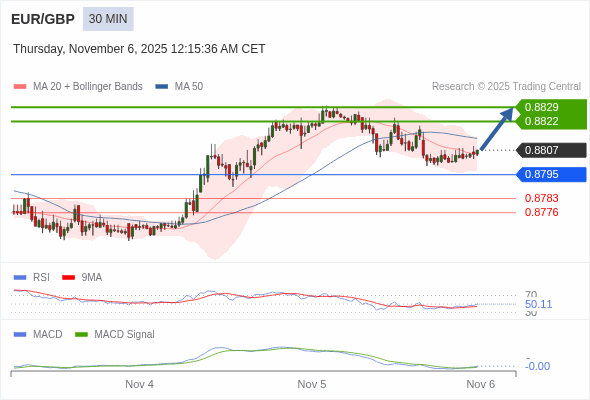Screen dimensions: 590x400
Task: Click the Nov 4 axis date label
Action: point(139,384)
